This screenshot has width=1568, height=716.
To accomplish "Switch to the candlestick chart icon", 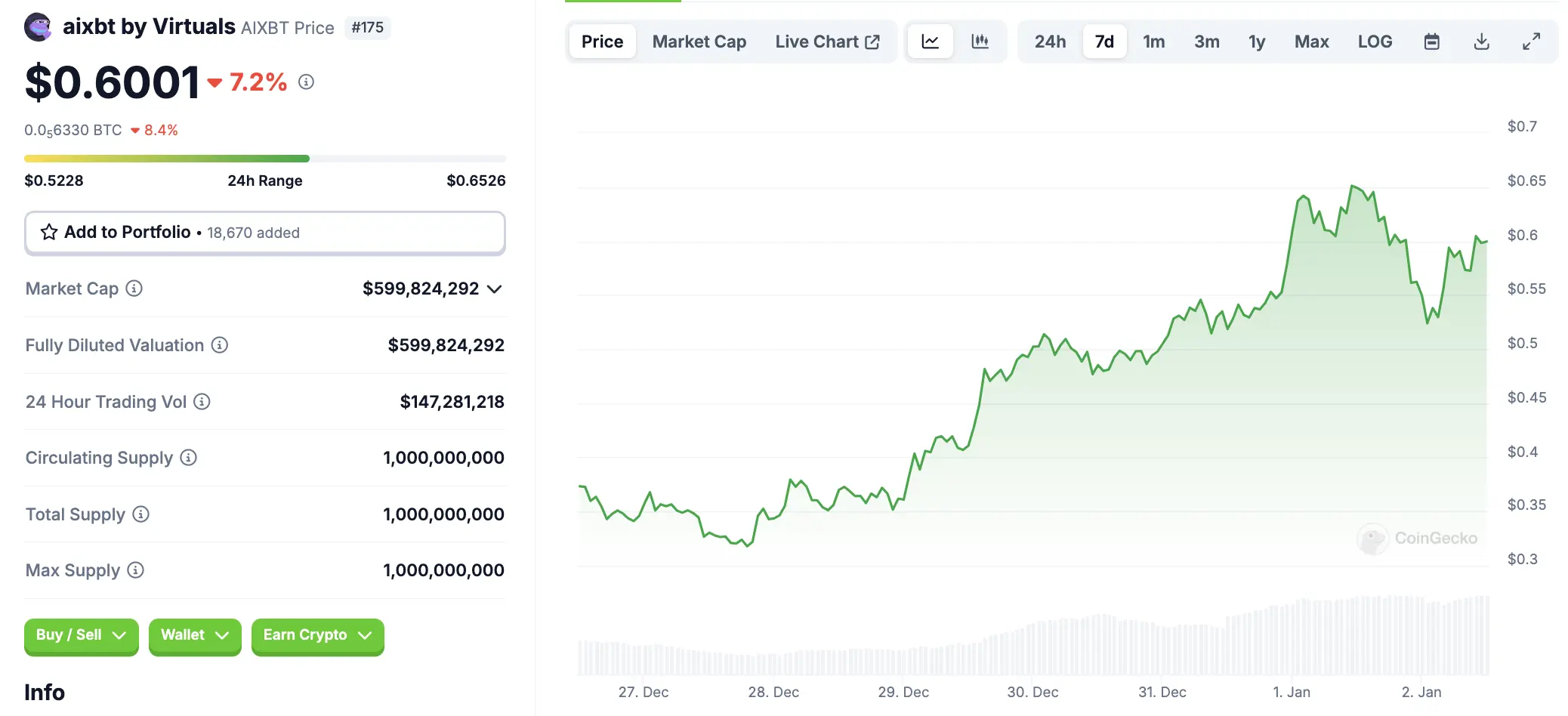I will [980, 42].
